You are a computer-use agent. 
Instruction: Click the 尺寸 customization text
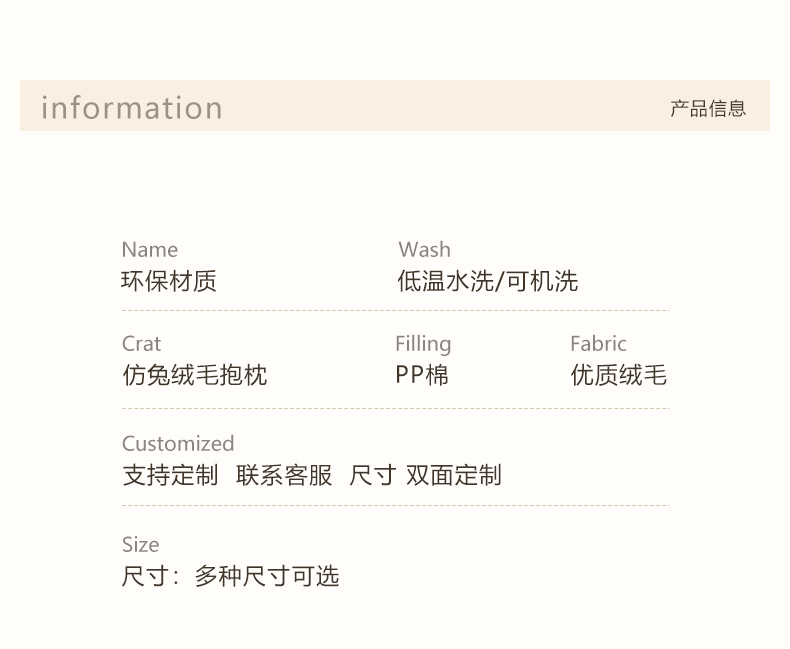pos(372,475)
